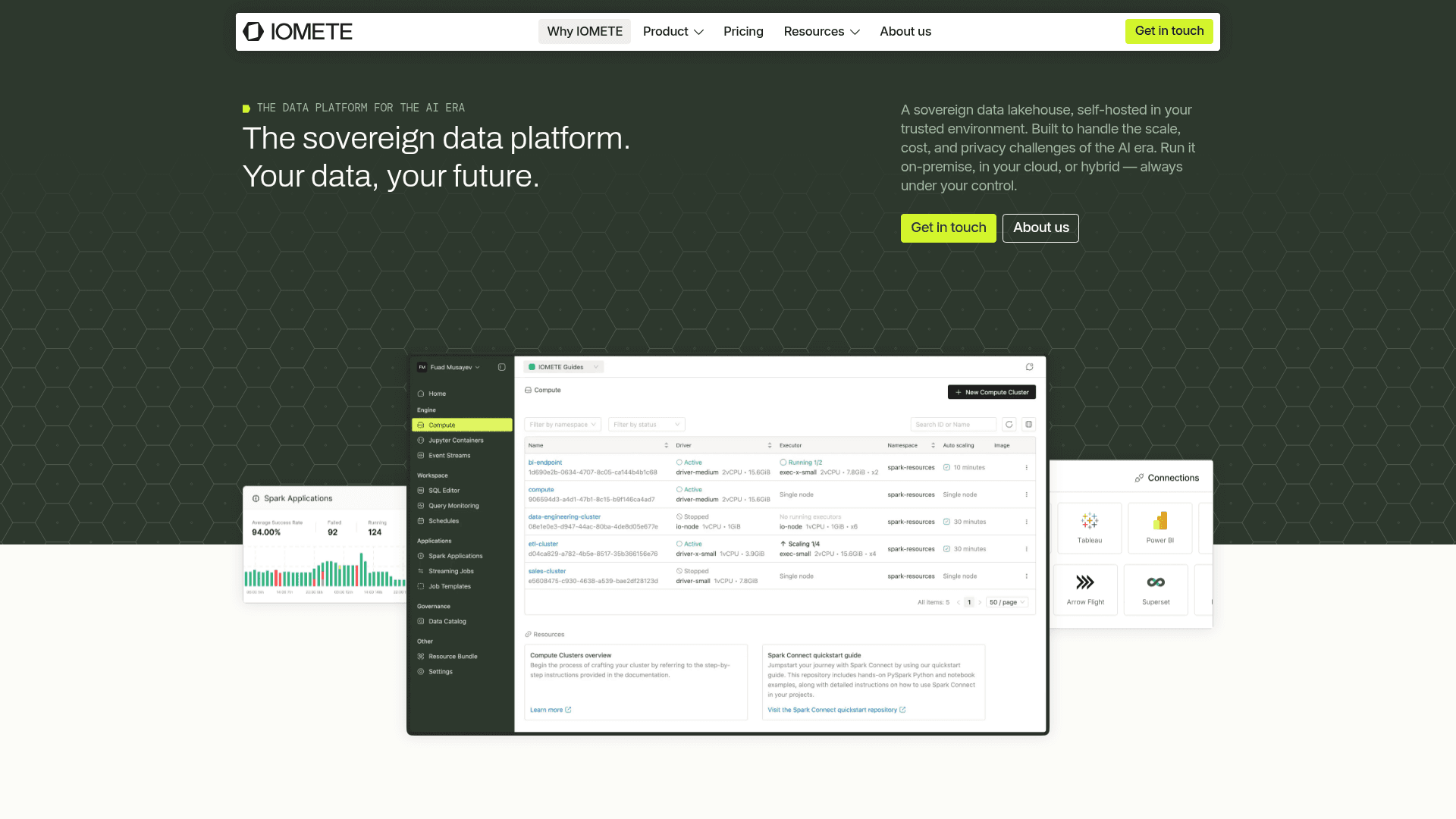Click the Streaming Jobs sidebar icon
The image size is (1456, 819).
pos(421,571)
